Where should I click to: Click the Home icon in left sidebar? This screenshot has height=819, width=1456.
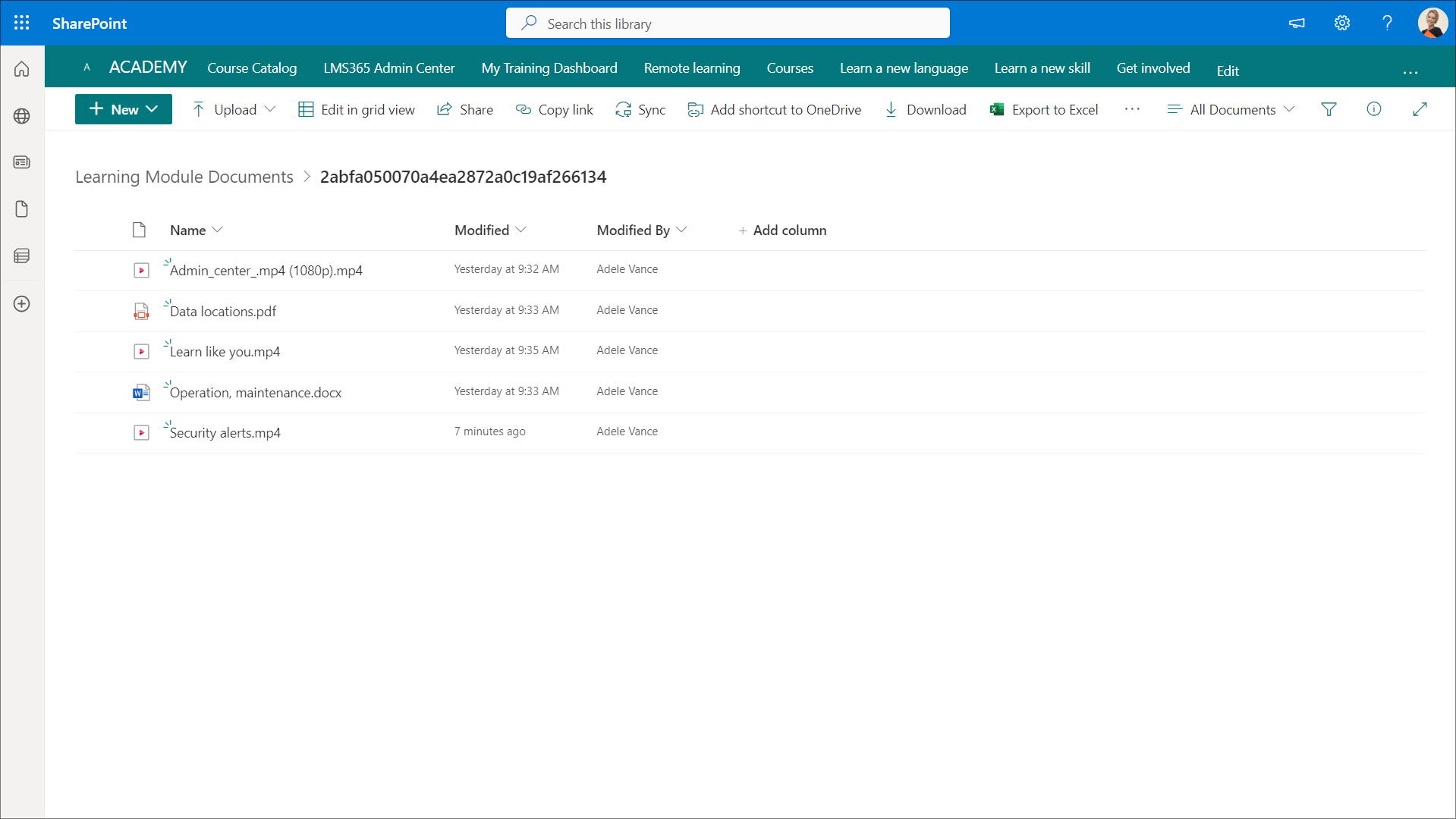(22, 69)
